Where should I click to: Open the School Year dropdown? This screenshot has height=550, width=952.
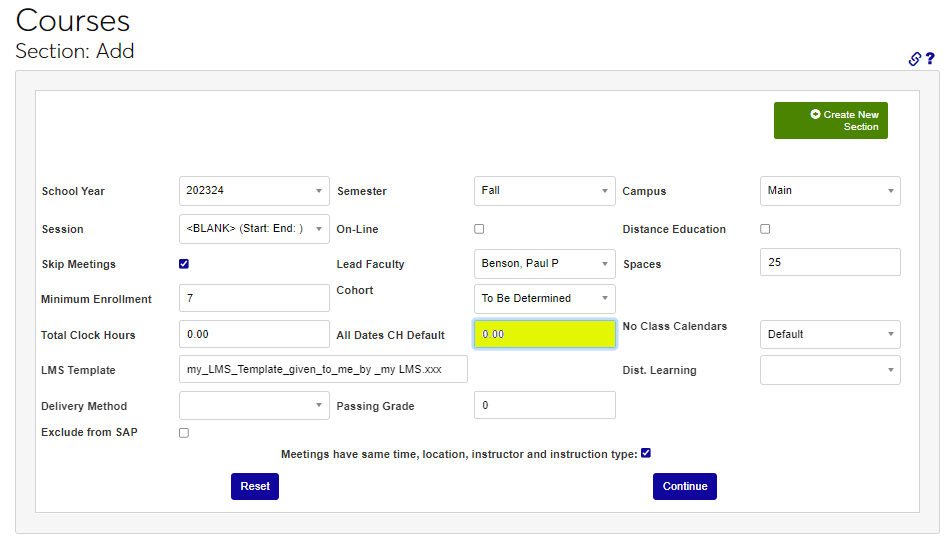[x=254, y=191]
